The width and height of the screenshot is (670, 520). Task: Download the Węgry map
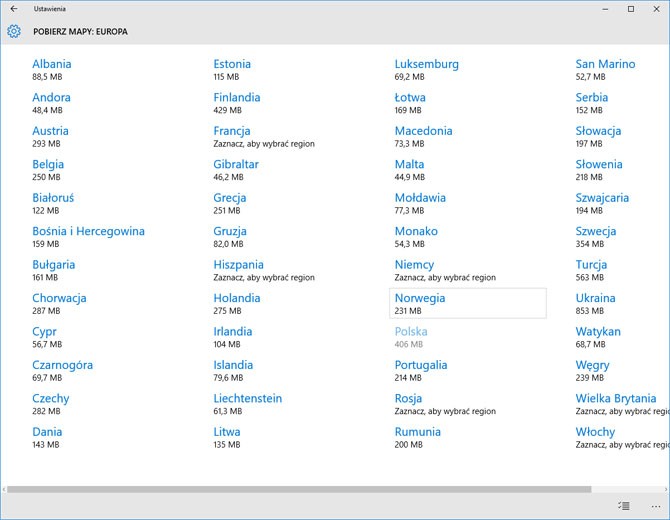tap(592, 370)
